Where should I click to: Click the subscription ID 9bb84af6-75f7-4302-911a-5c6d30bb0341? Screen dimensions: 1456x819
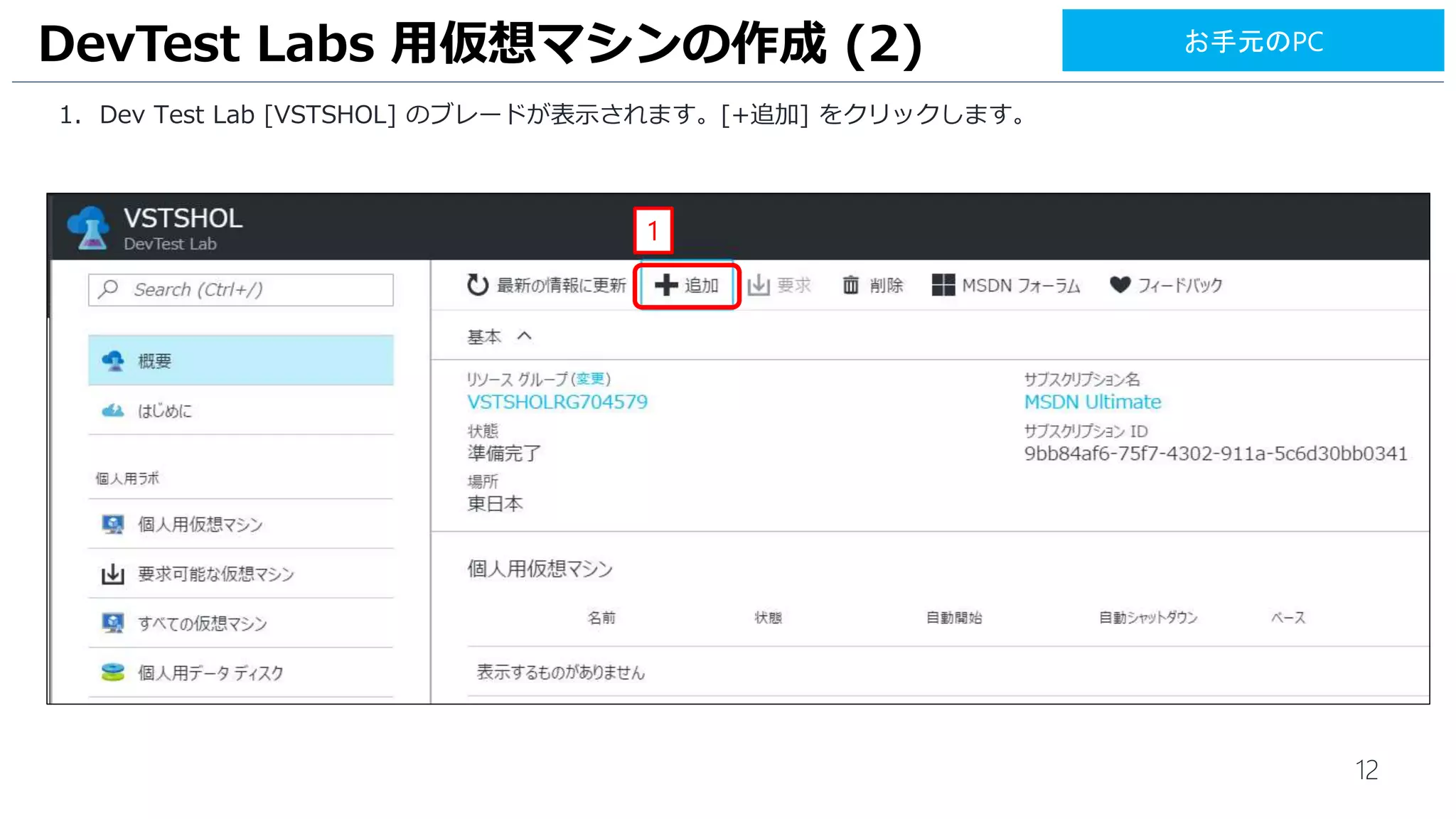(1216, 454)
